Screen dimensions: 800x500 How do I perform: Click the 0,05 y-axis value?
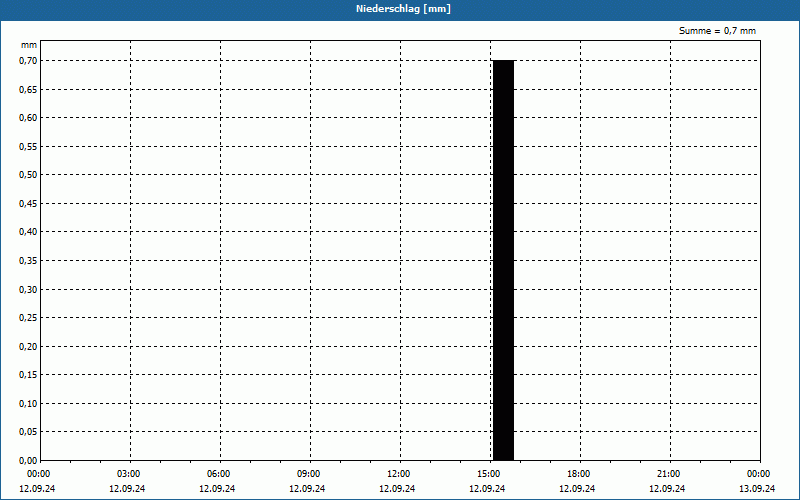[28, 432]
